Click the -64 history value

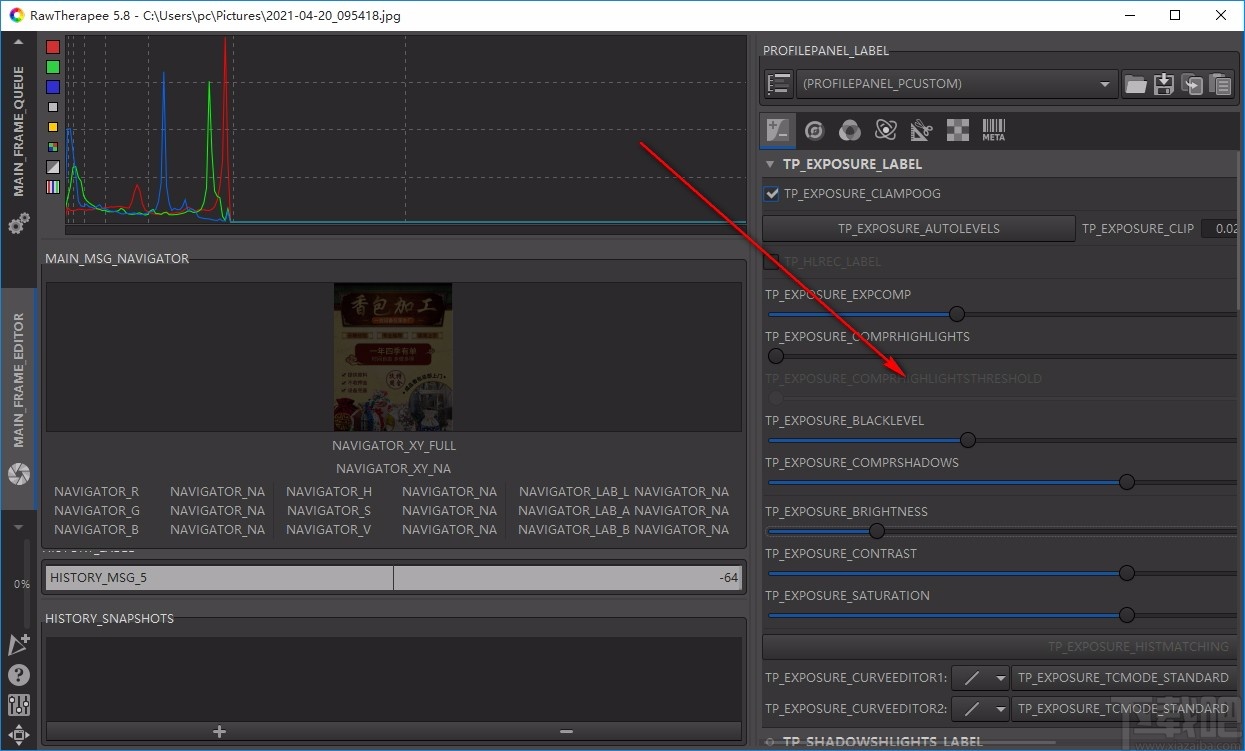(x=728, y=578)
